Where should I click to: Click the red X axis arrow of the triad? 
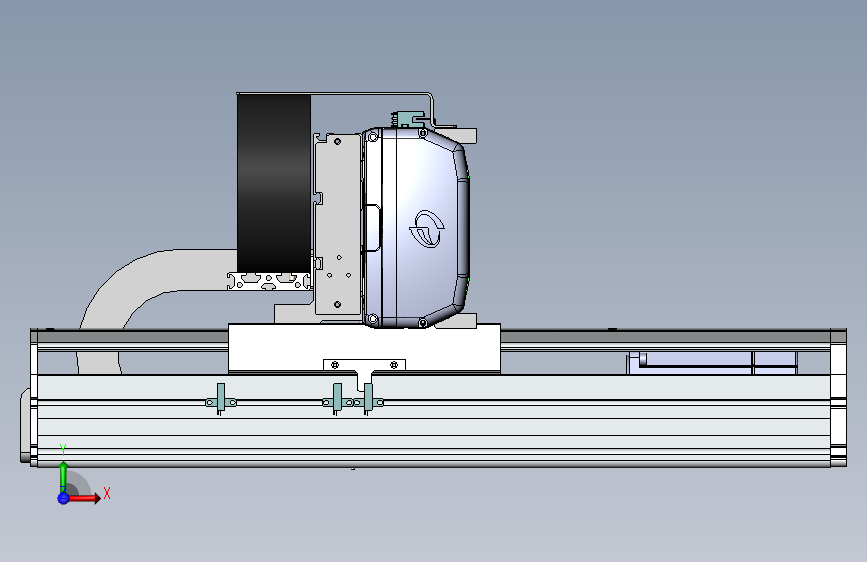point(84,498)
